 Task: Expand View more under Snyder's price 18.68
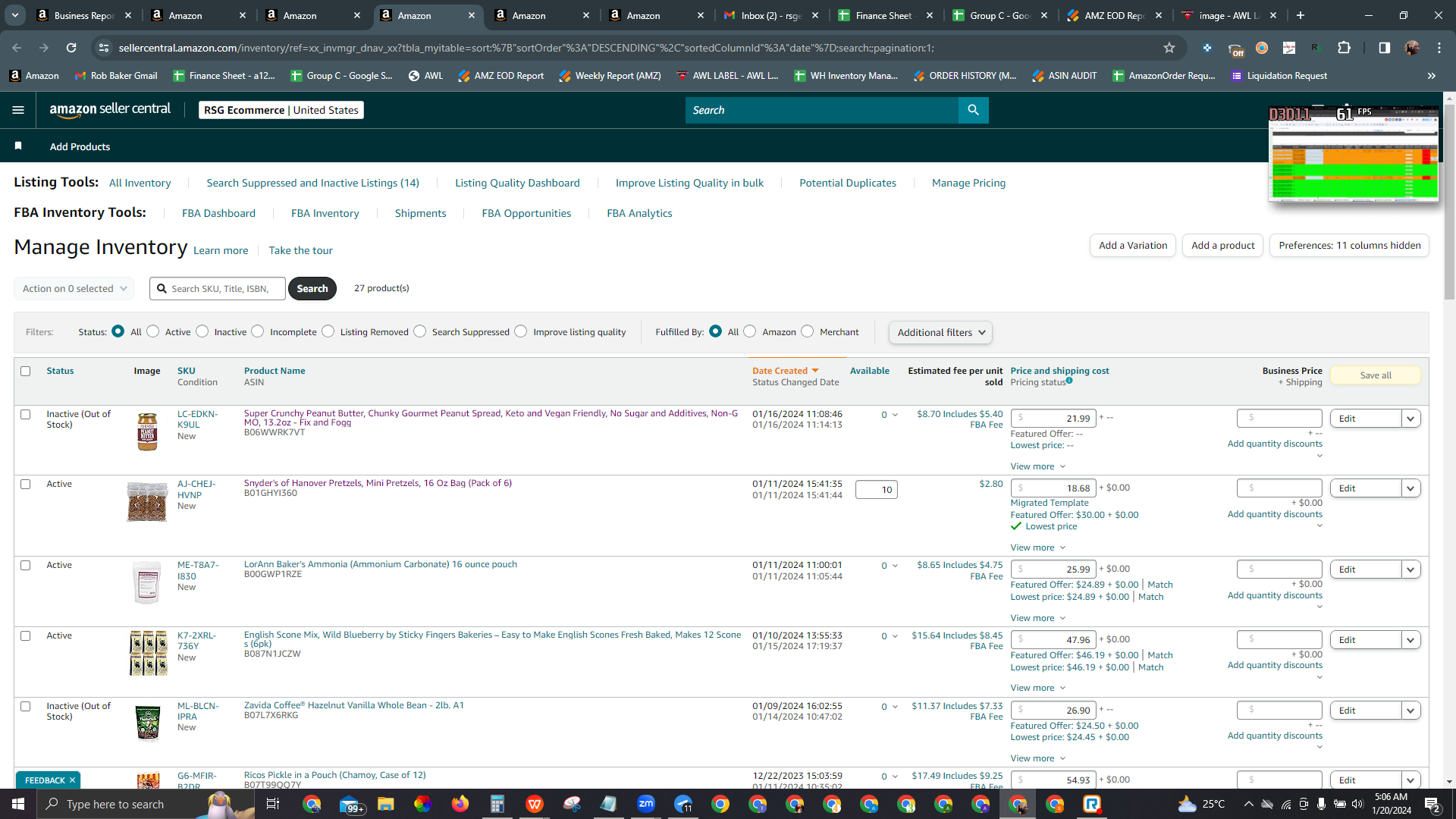point(1038,548)
